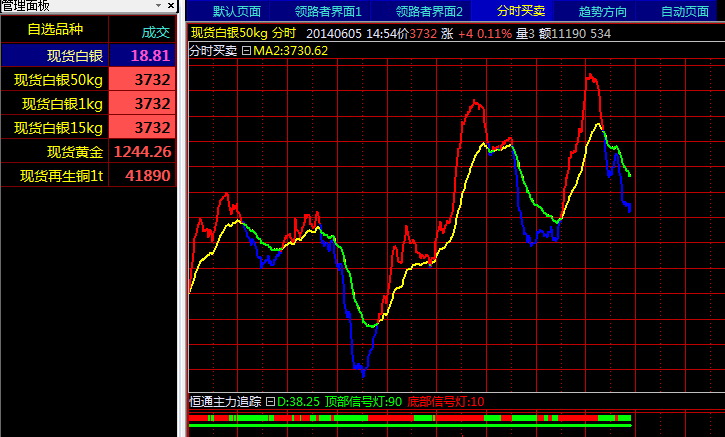This screenshot has height=437, width=725.
Task: Click the MA2:3730.62 indicator value
Action: tap(290, 51)
